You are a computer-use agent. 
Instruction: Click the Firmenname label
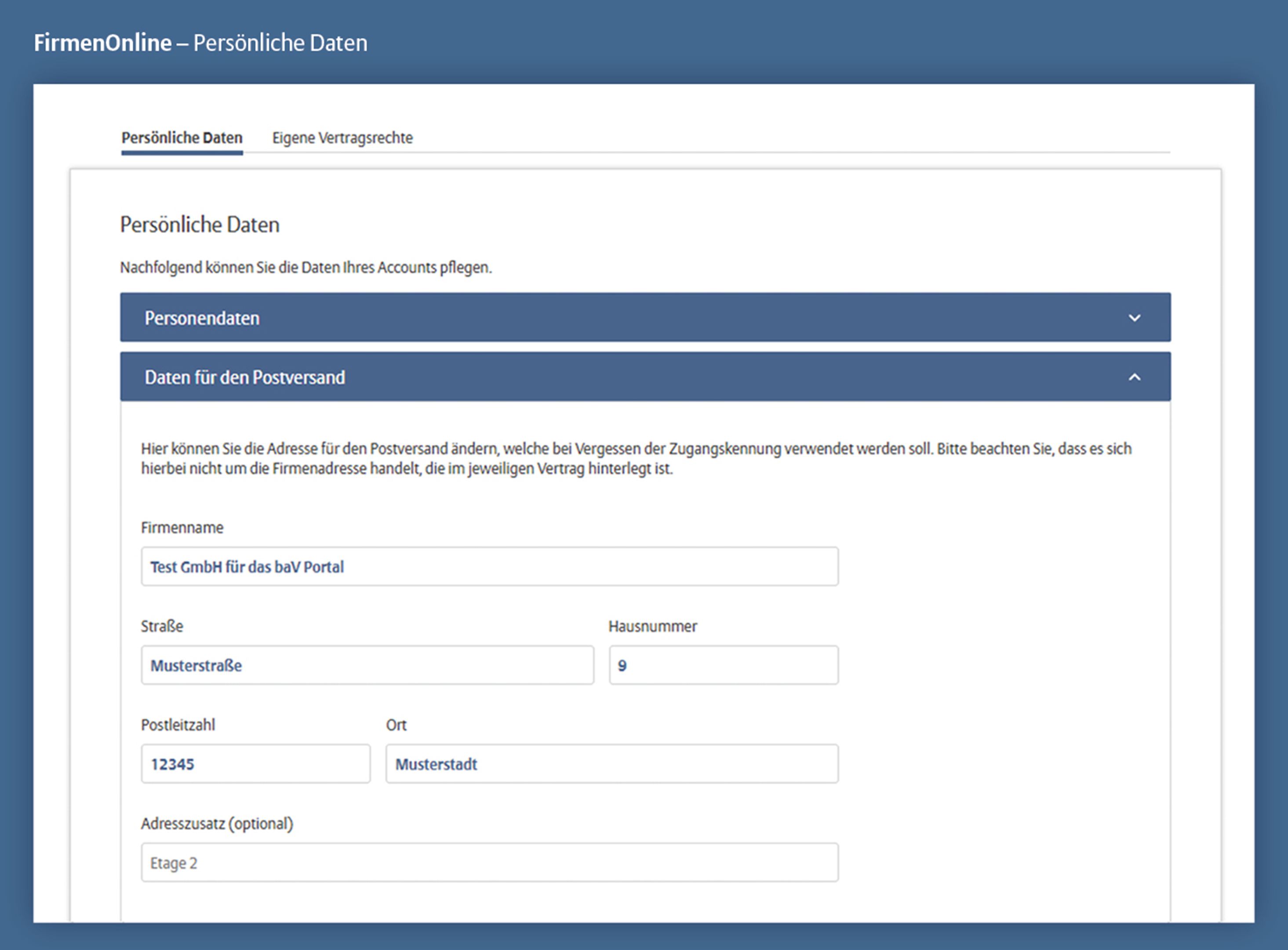tap(182, 527)
